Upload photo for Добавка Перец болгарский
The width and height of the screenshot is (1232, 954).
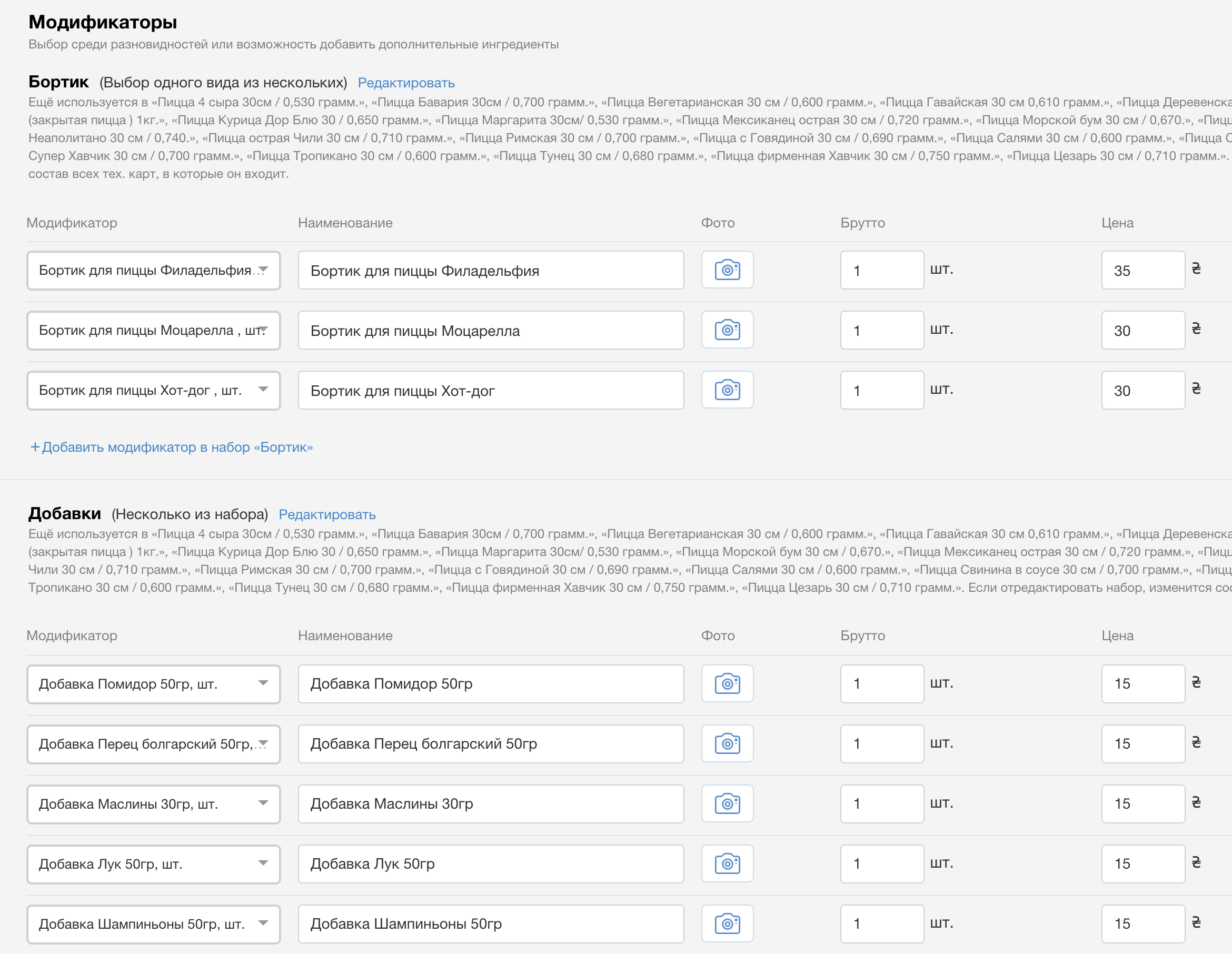[x=727, y=743]
